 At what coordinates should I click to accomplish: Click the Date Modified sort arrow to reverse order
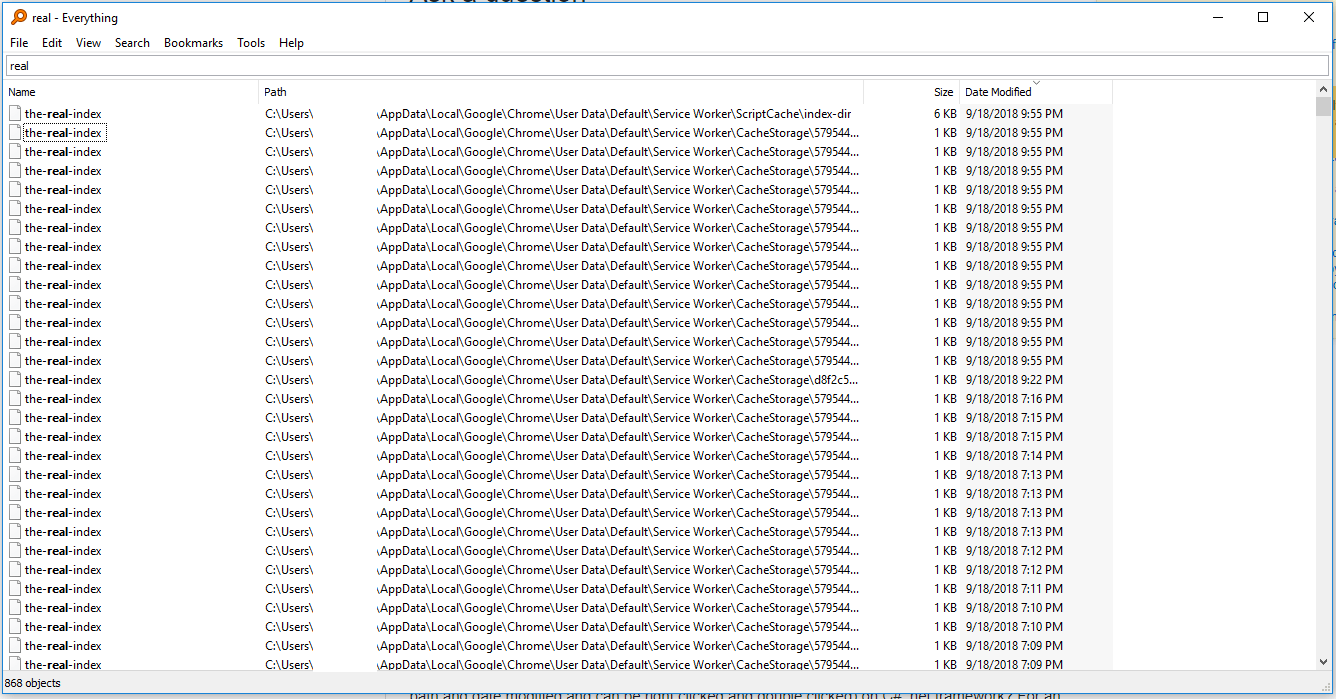pyautogui.click(x=1034, y=85)
